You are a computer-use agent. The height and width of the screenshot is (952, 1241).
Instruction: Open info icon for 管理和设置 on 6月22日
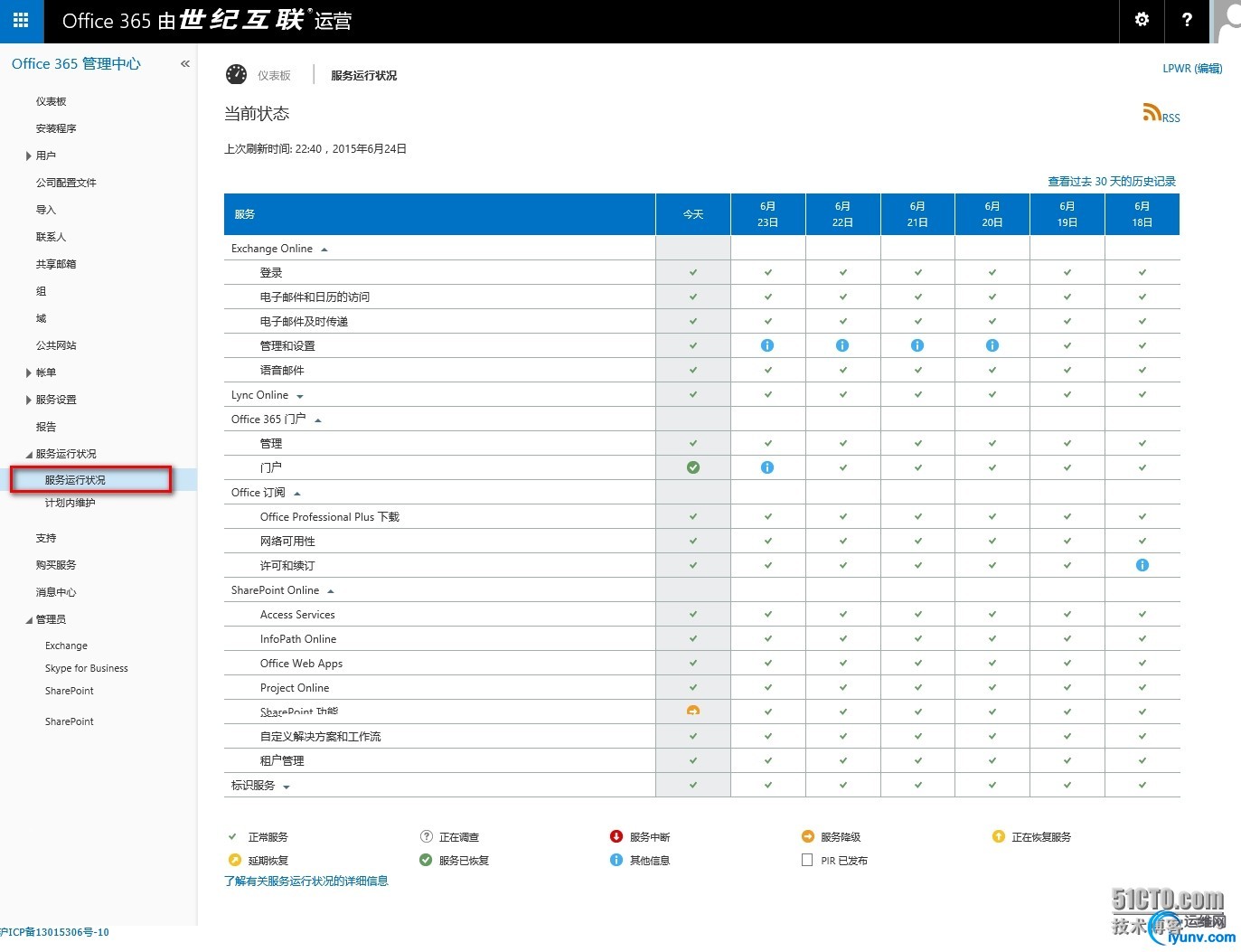point(842,345)
